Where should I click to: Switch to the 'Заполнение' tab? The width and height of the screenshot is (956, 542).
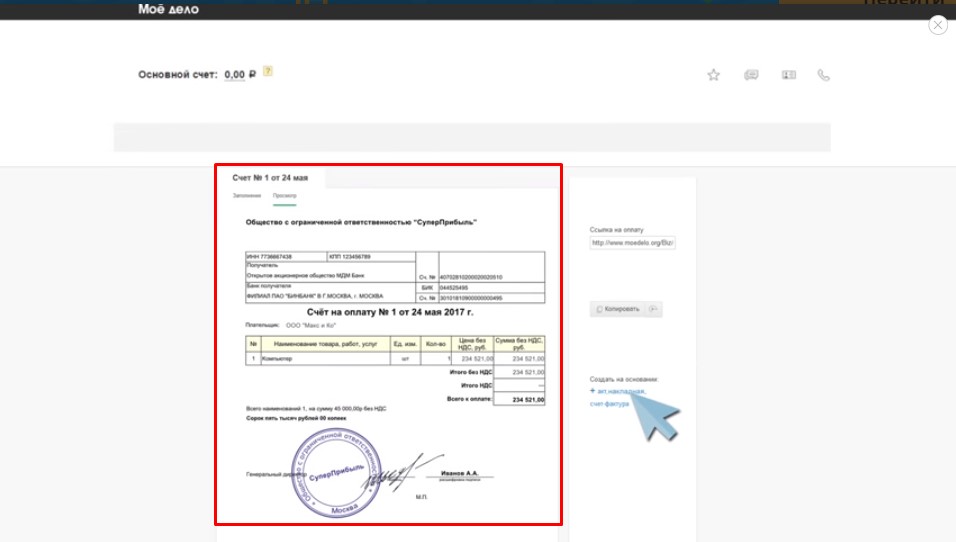point(247,195)
